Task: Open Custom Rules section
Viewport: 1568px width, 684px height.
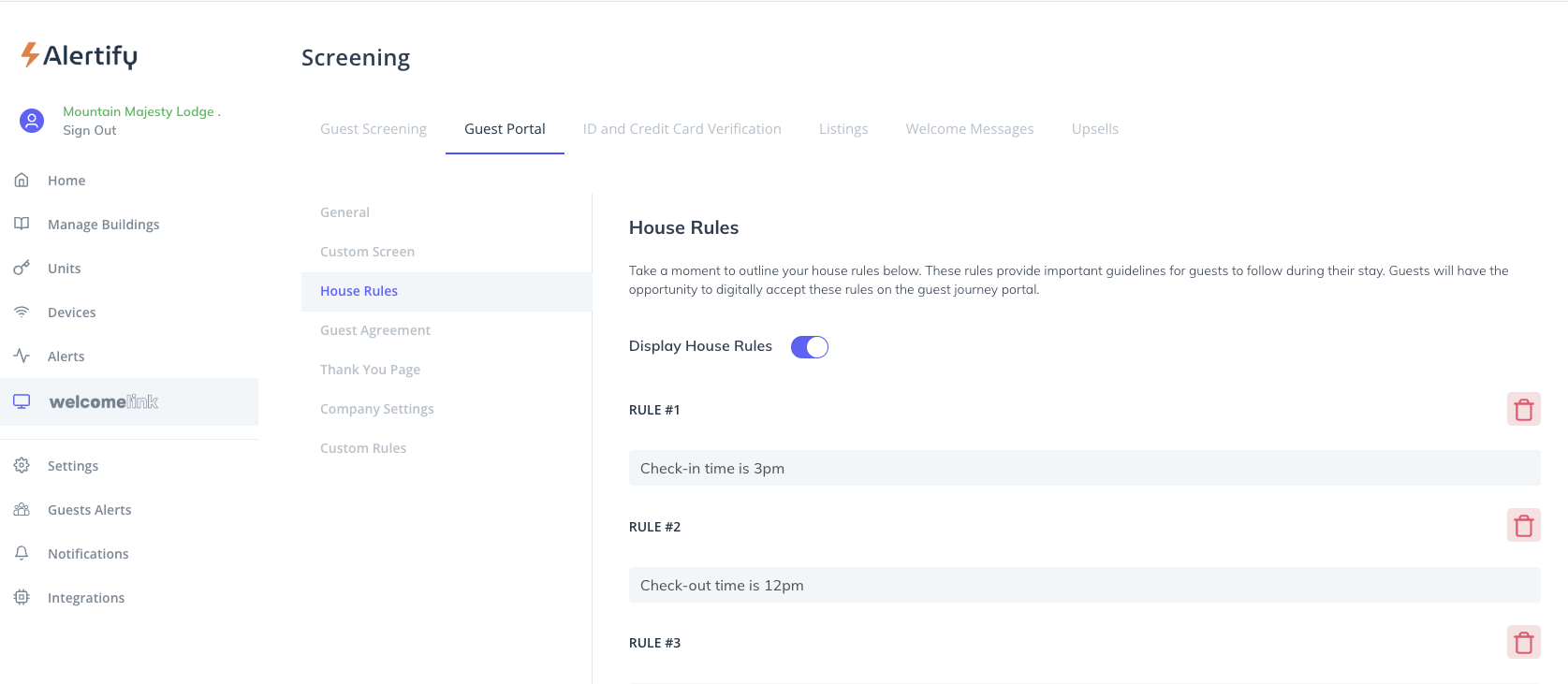Action: pos(363,448)
